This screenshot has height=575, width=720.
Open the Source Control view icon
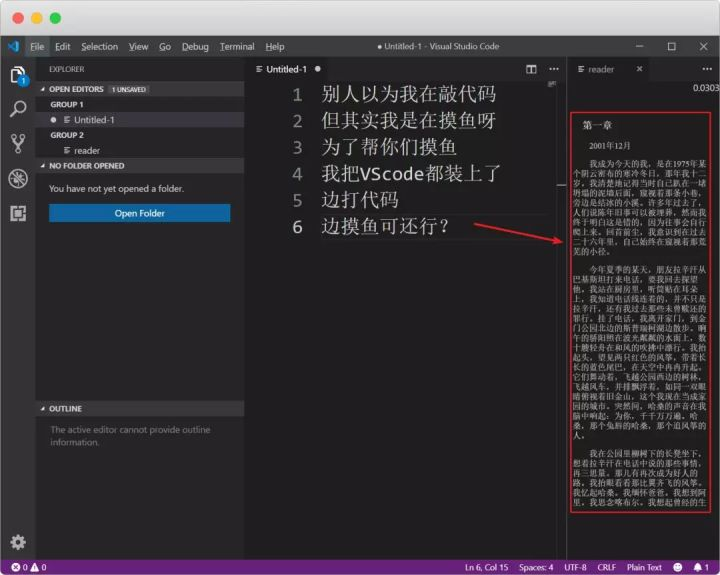click(18, 143)
